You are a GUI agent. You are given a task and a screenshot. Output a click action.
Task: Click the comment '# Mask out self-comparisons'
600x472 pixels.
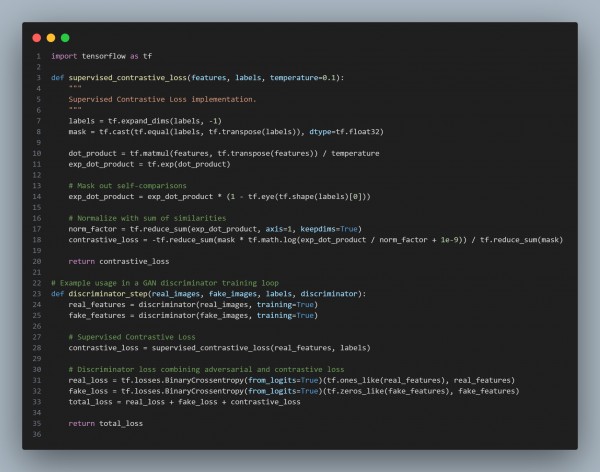coord(127,186)
